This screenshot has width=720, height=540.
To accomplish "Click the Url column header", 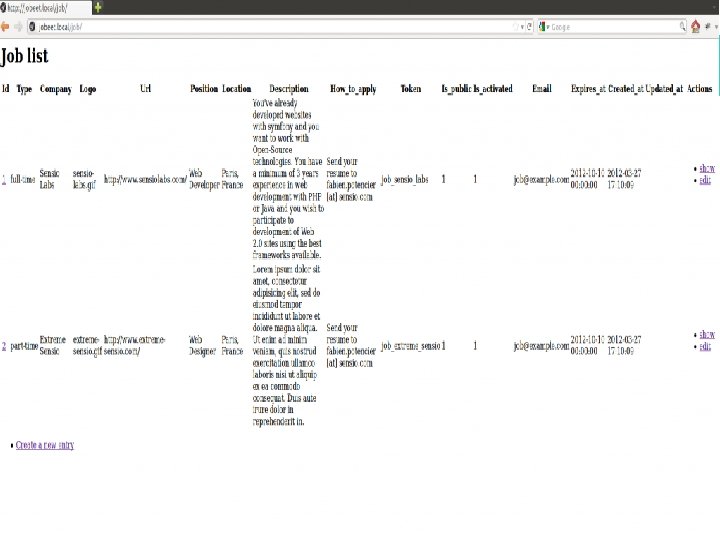I will [145, 89].
